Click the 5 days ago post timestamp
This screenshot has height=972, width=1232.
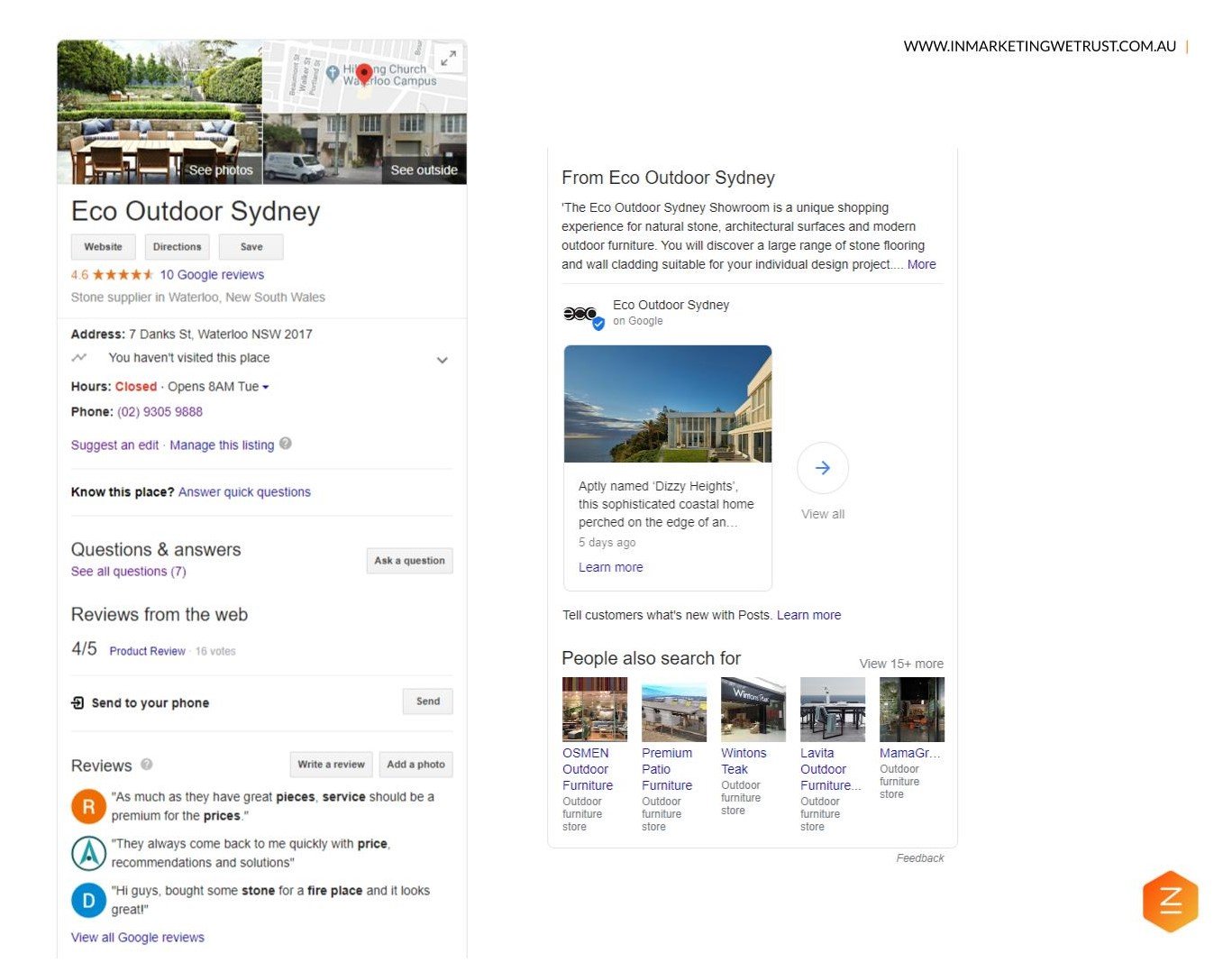(x=607, y=543)
